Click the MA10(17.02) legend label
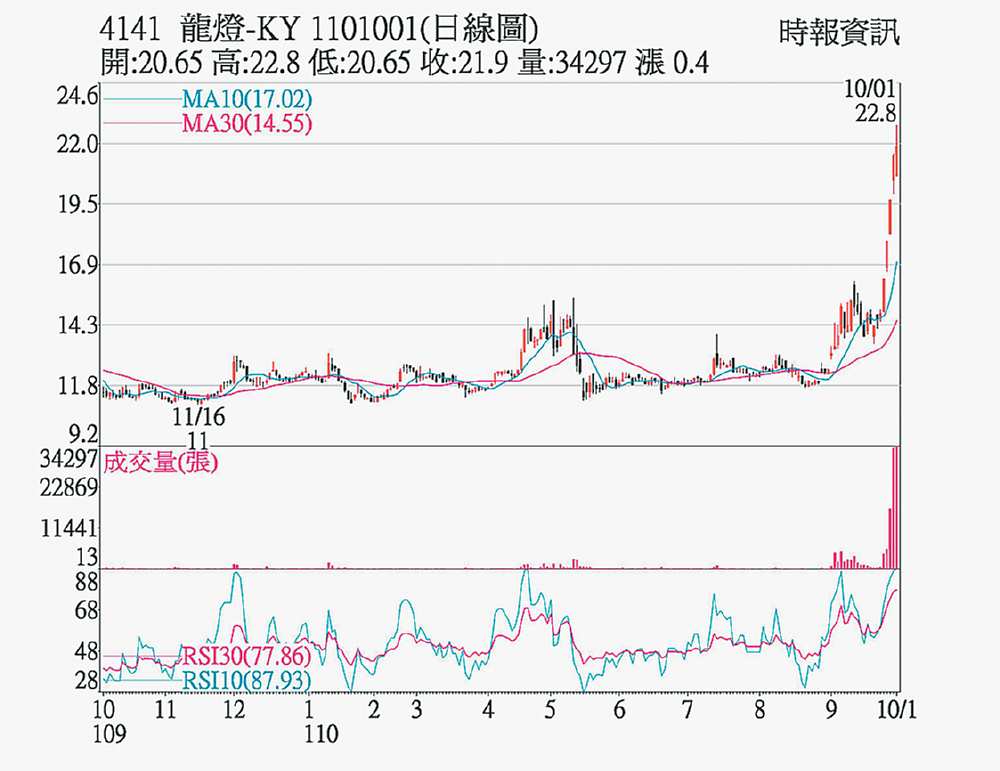Screen dimensions: 1000x771 click(247, 100)
